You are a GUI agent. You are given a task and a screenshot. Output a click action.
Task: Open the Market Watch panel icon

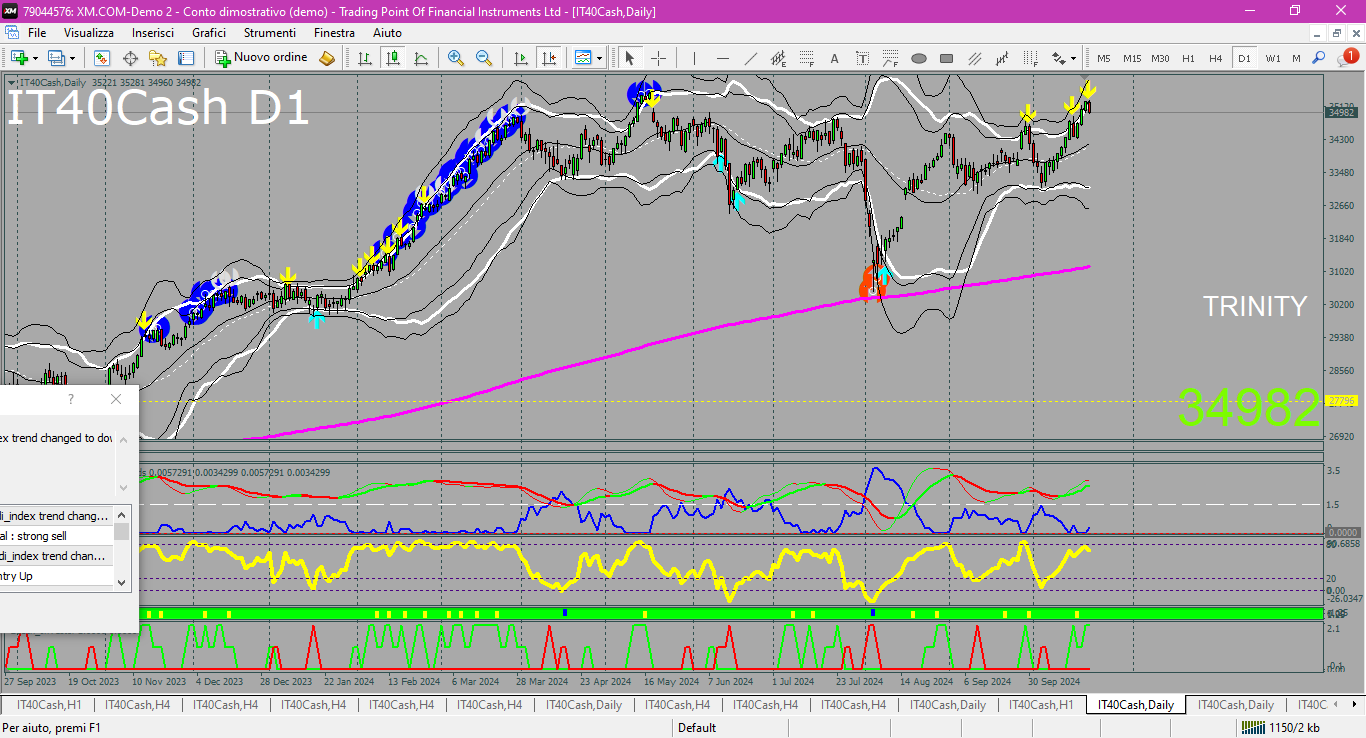(102, 58)
